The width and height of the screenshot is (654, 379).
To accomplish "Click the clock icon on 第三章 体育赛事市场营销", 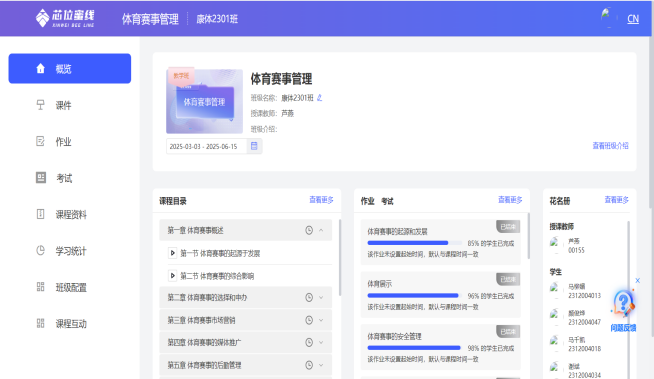I will pyautogui.click(x=309, y=320).
